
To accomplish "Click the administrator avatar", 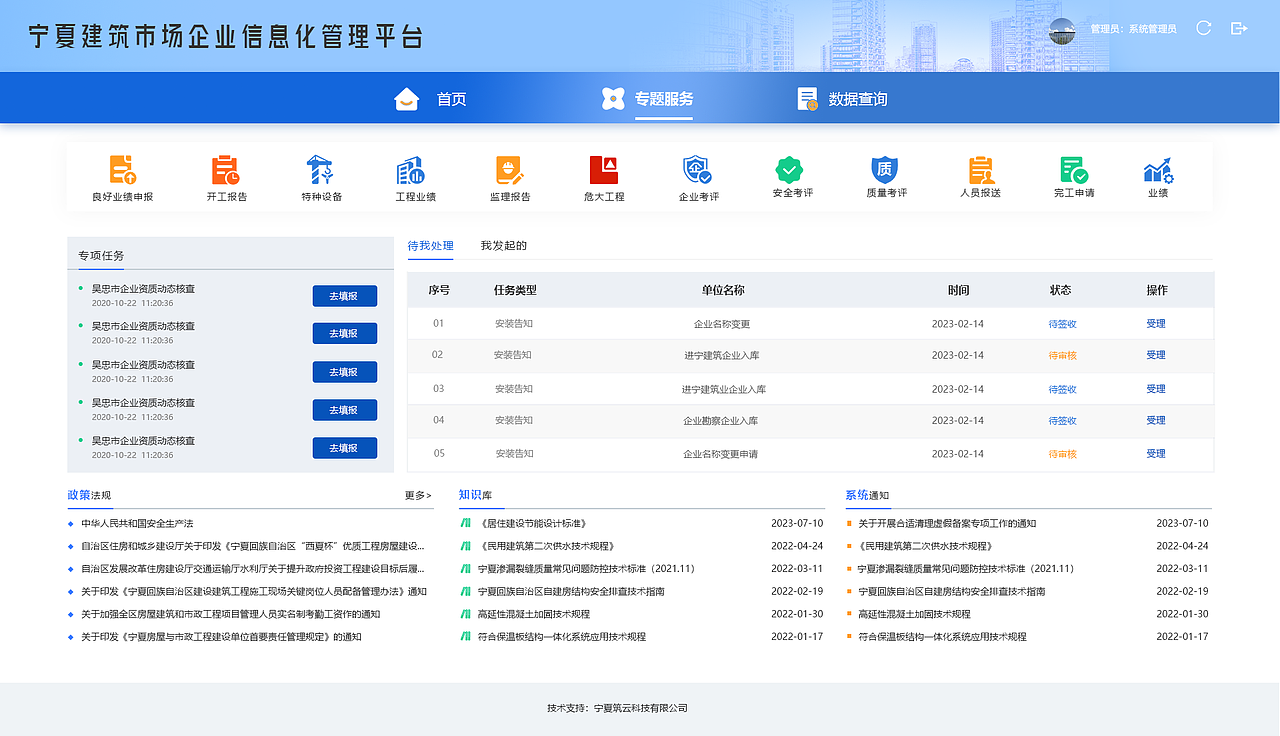I will (1062, 30).
